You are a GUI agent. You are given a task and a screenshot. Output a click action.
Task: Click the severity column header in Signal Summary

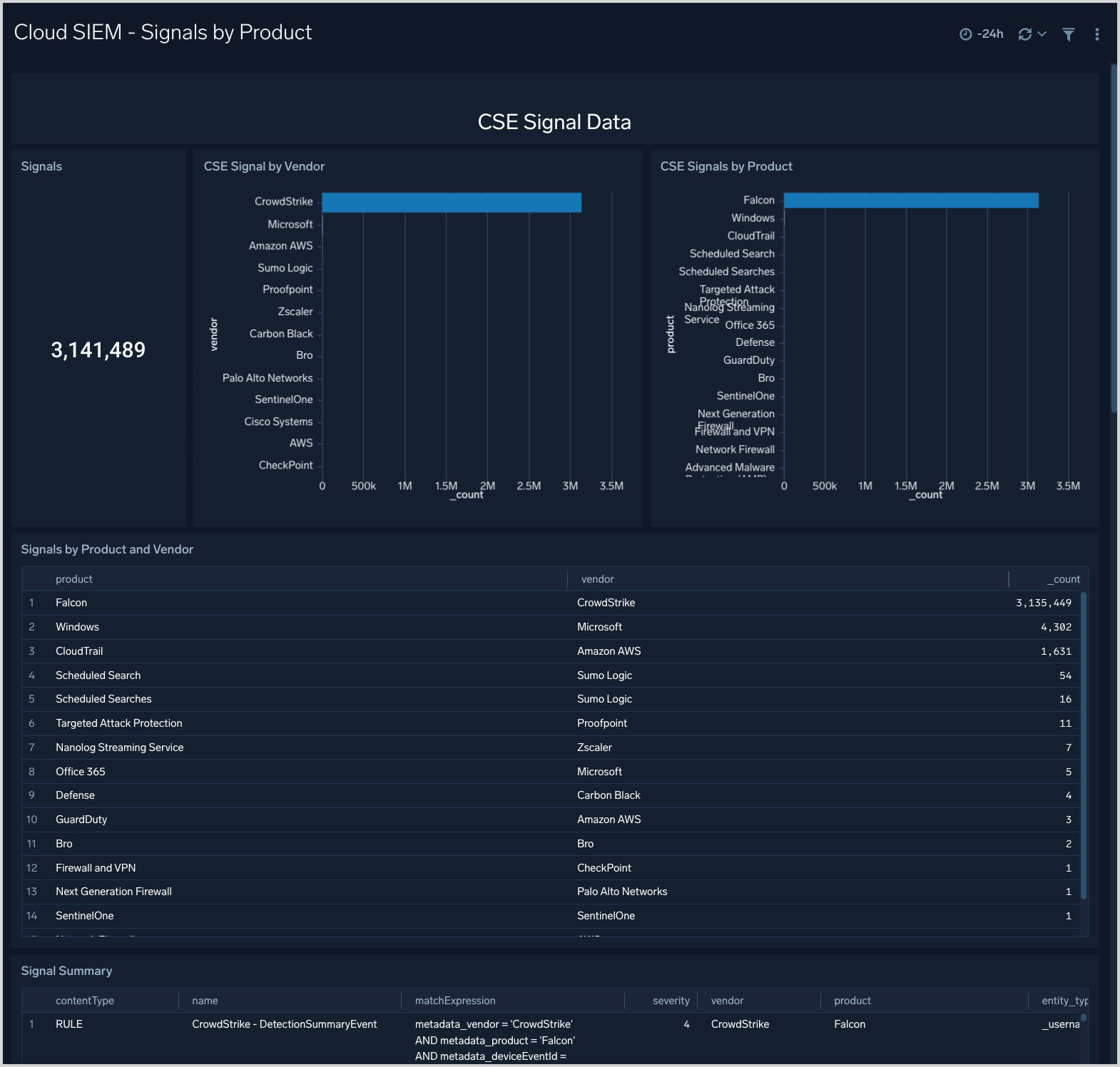671,1001
